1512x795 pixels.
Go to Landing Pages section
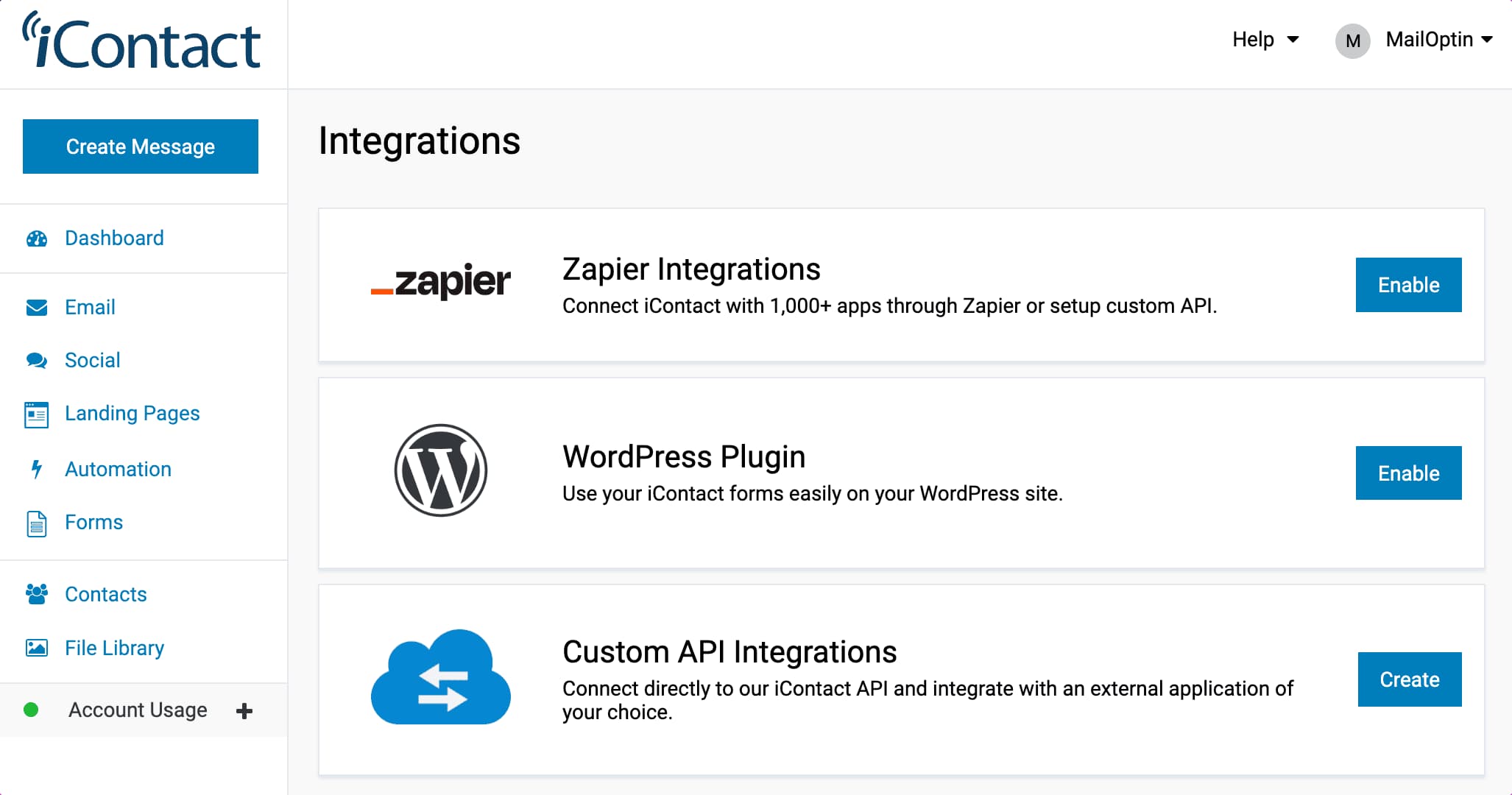pyautogui.click(x=133, y=414)
